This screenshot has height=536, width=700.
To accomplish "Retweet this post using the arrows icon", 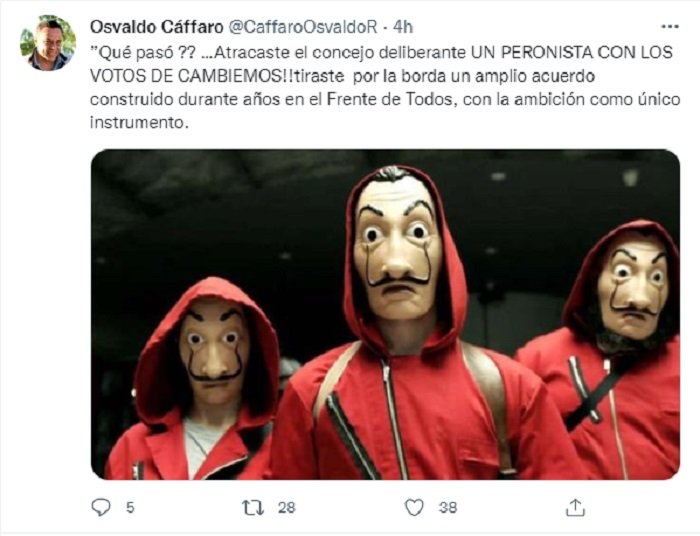I will [x=253, y=507].
